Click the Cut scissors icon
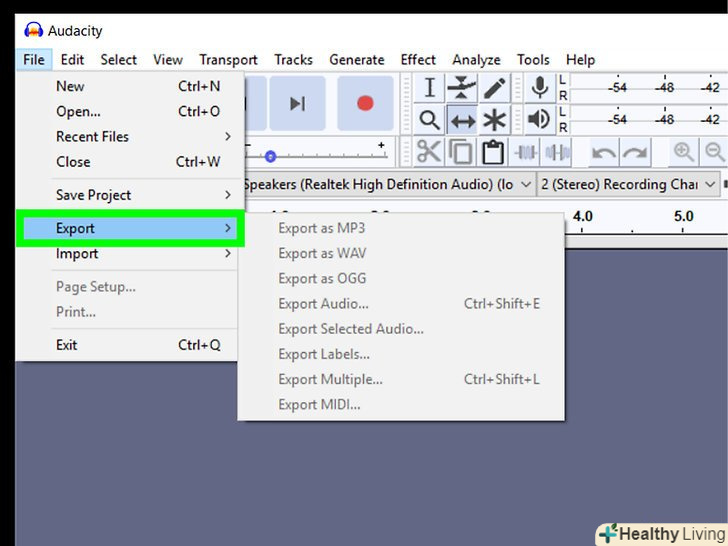Viewport: 728px width, 546px height. coord(429,152)
